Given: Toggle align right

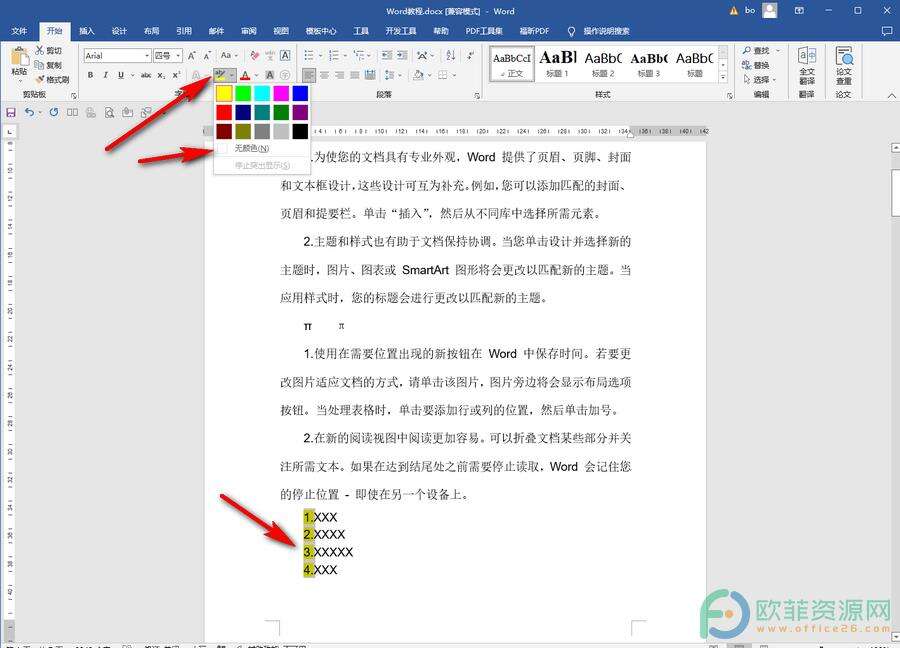Looking at the screenshot, I should pos(340,75).
